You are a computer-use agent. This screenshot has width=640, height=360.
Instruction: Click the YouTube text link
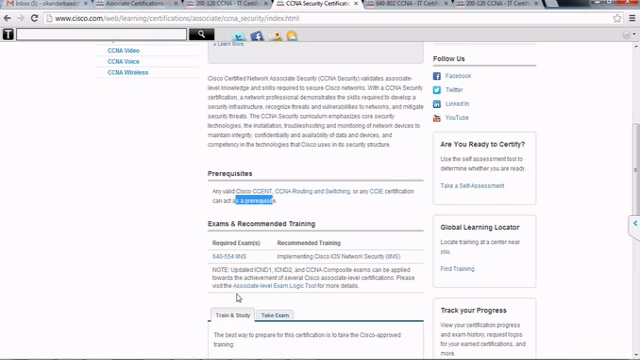click(457, 118)
